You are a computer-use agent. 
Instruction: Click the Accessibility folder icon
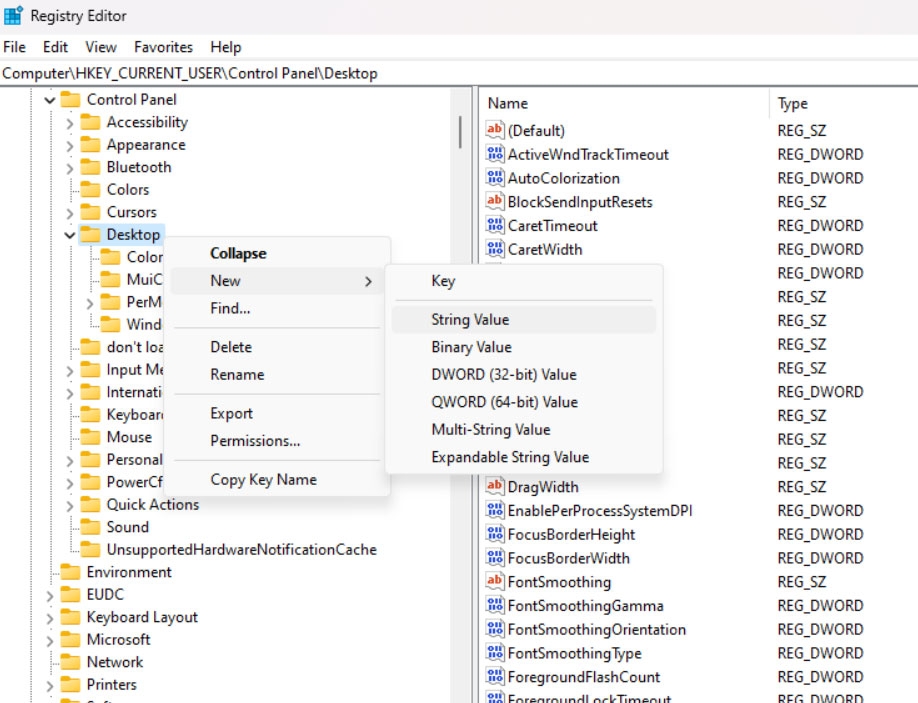[90, 122]
